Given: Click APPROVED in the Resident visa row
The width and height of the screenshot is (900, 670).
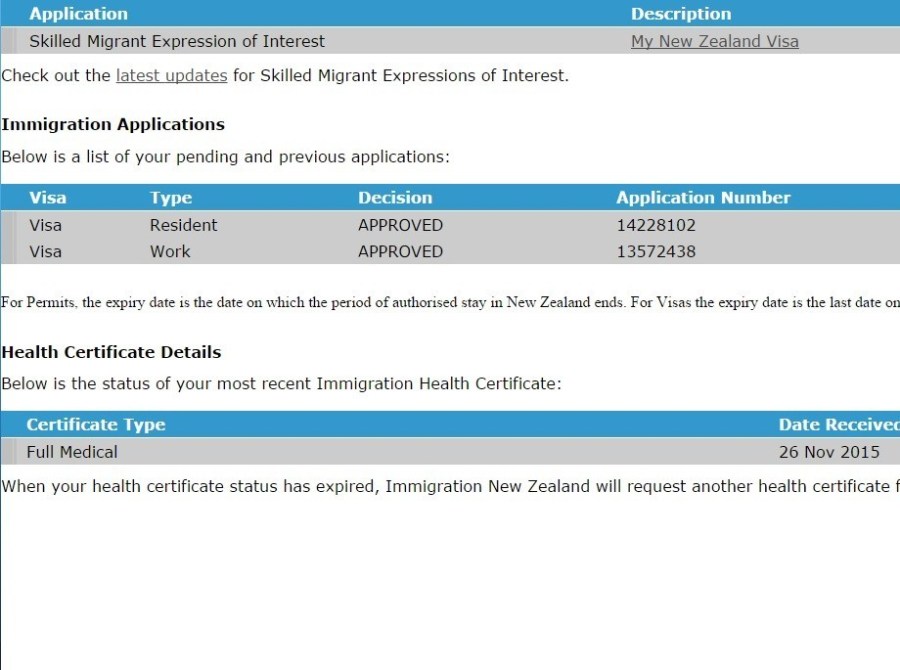Looking at the screenshot, I should 400,225.
